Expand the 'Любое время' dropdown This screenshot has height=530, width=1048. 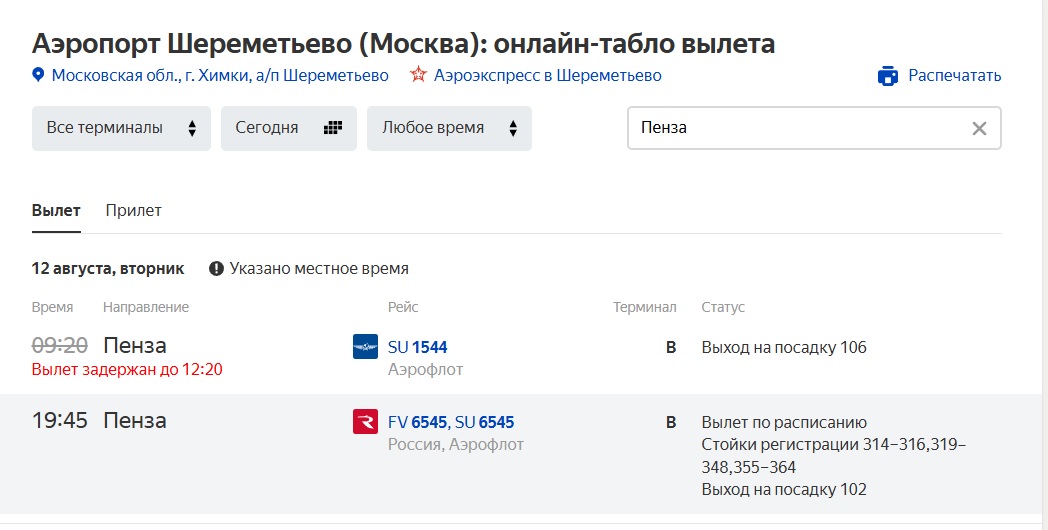[449, 128]
